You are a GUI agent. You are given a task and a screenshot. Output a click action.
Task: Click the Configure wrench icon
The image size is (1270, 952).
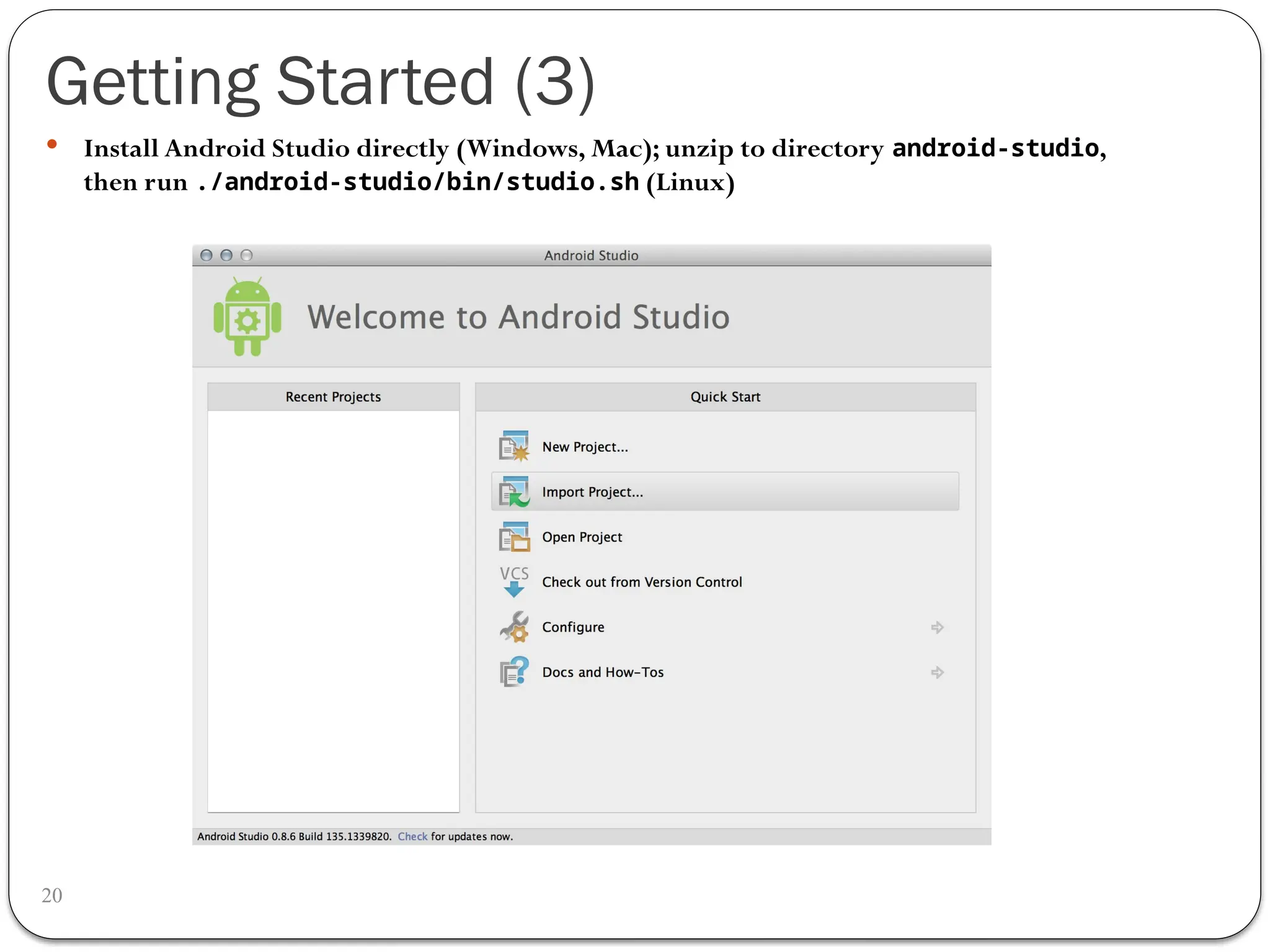point(514,627)
